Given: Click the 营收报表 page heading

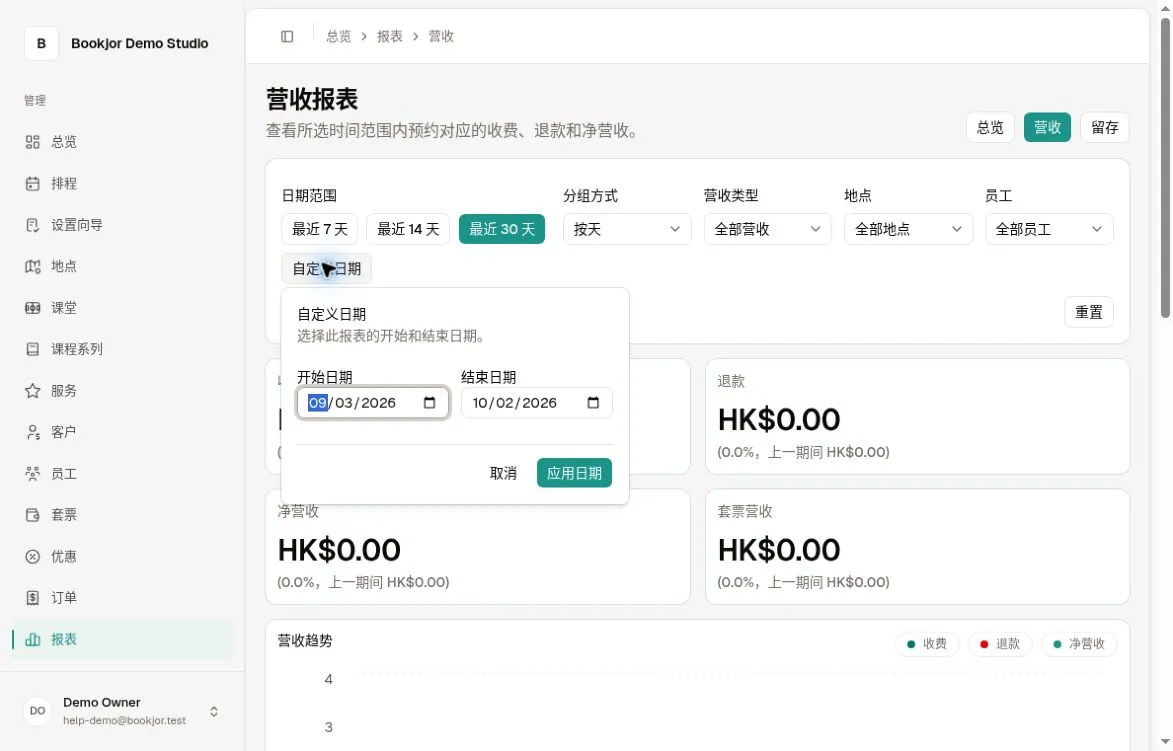Looking at the screenshot, I should click(x=312, y=99).
